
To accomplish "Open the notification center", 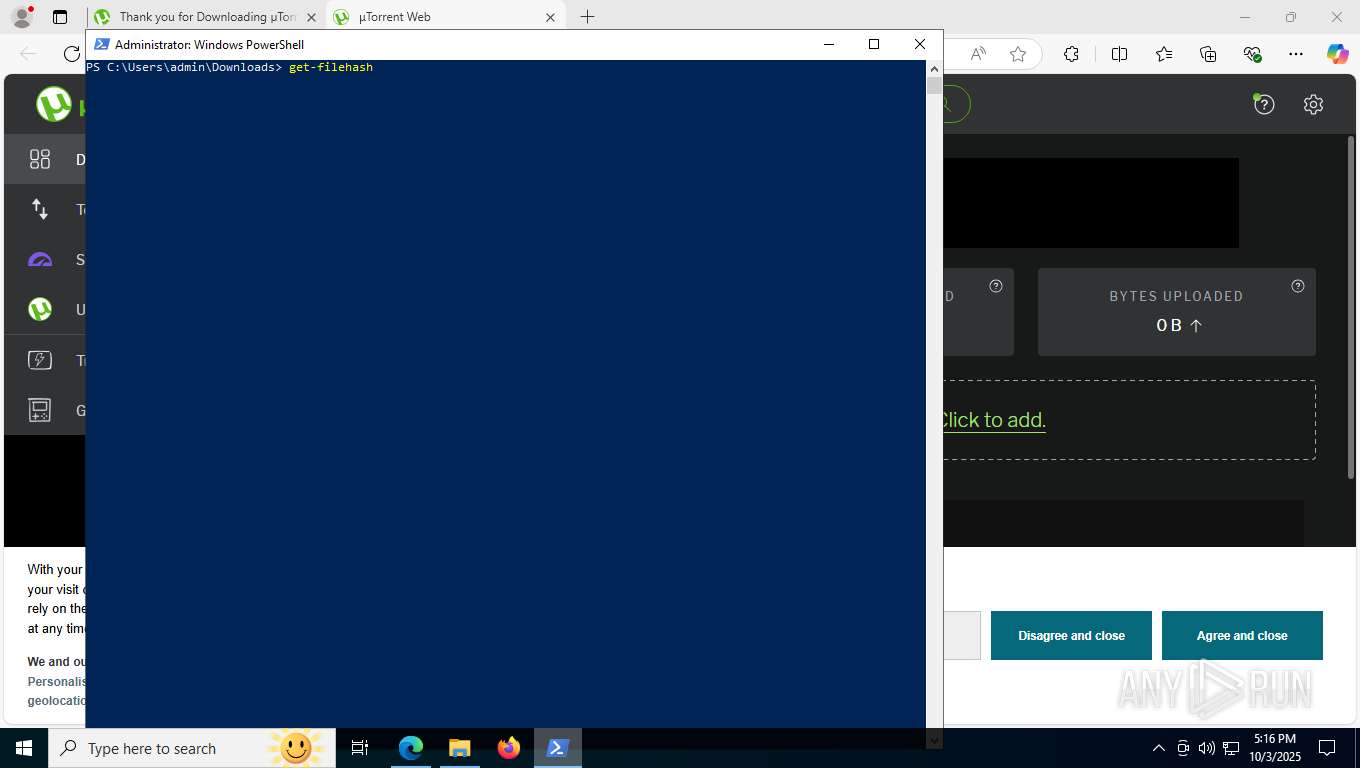I will click(x=1327, y=748).
